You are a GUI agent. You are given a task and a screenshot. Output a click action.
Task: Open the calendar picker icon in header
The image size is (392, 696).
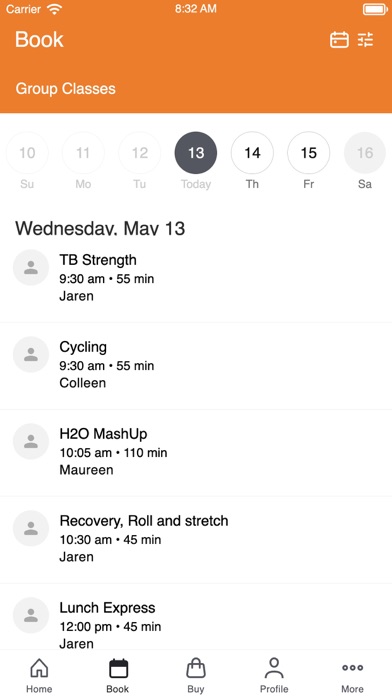point(339,40)
